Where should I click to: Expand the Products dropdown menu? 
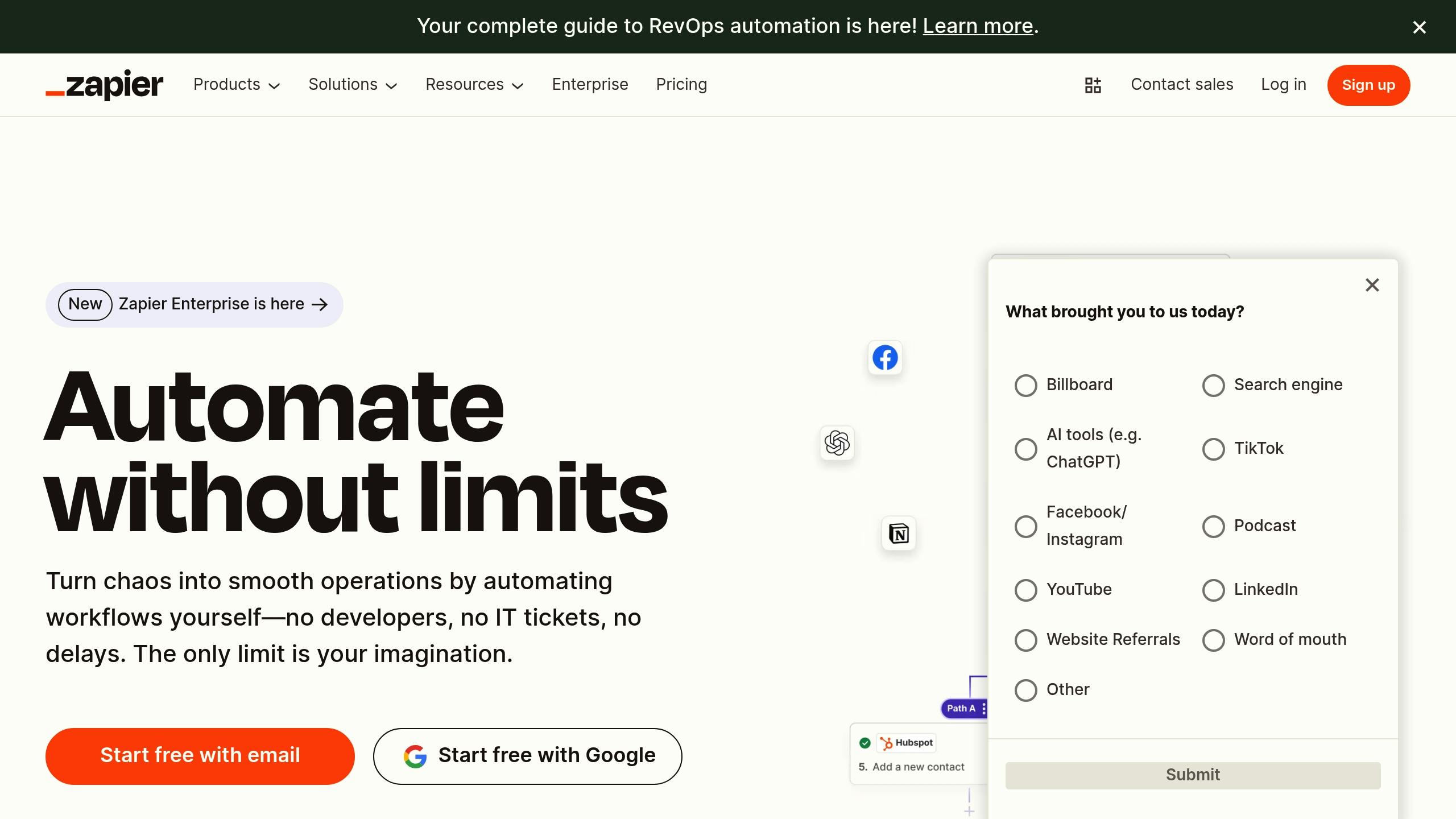237,85
